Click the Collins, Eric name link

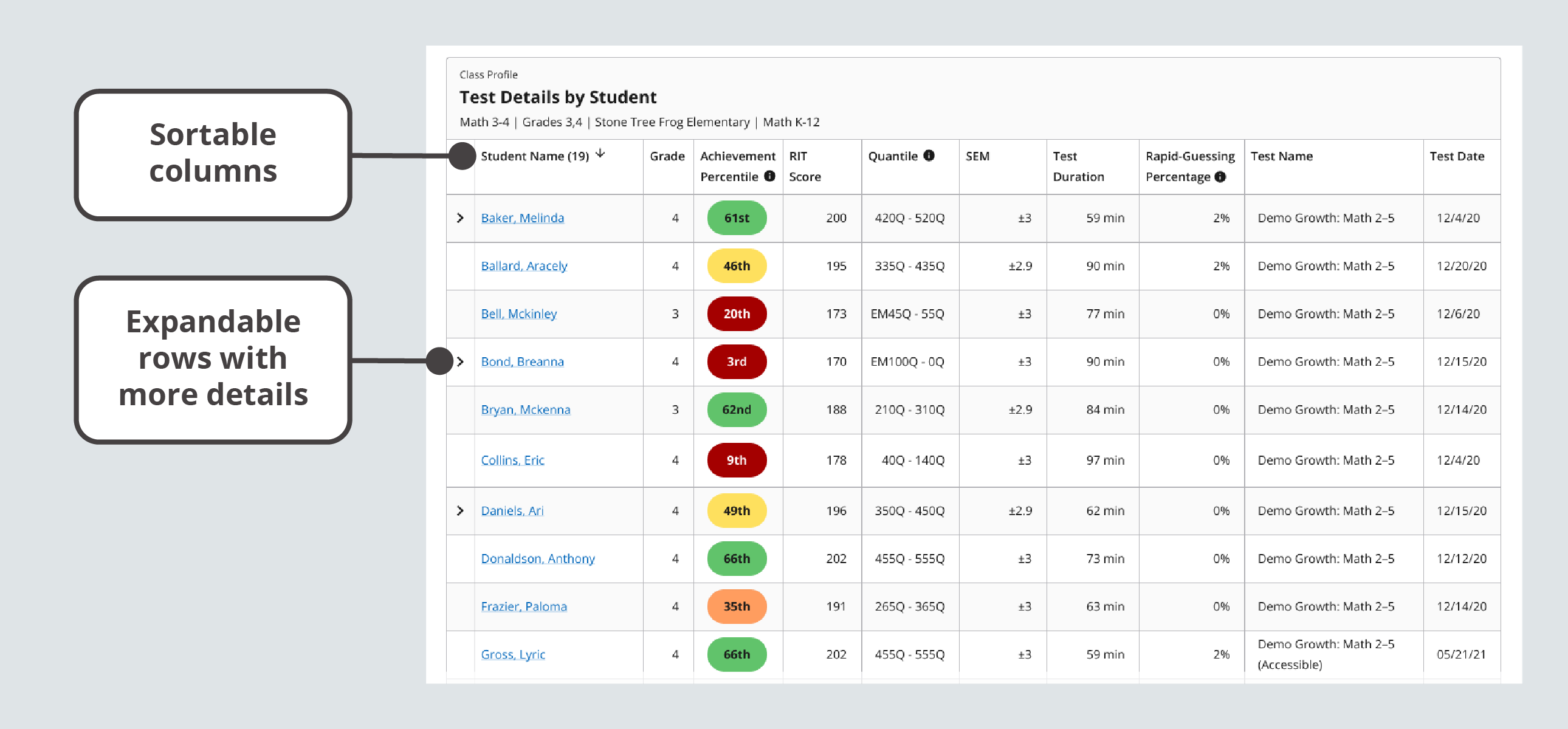click(x=512, y=460)
